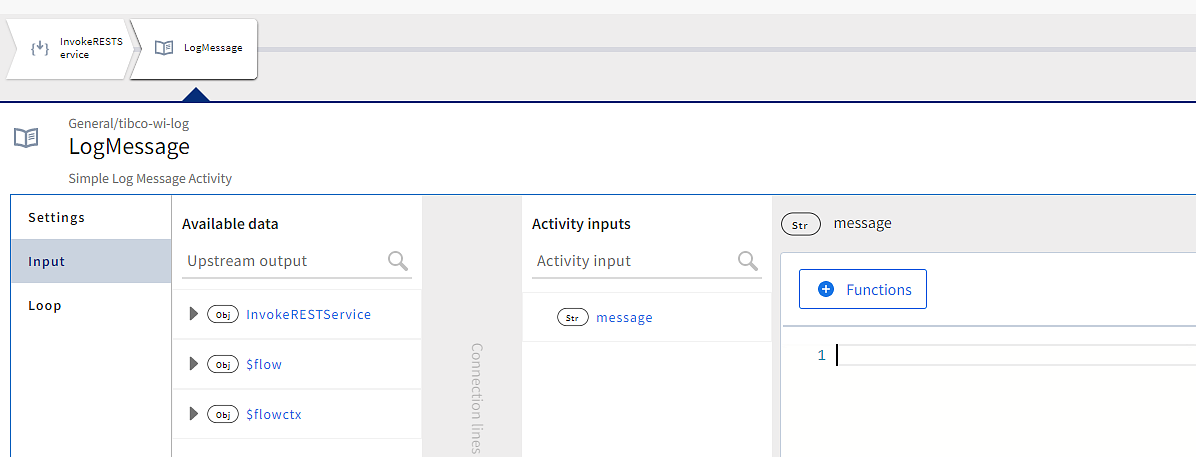Expand the InvokeRESTService tree node
This screenshot has height=457, width=1196.
point(194,314)
